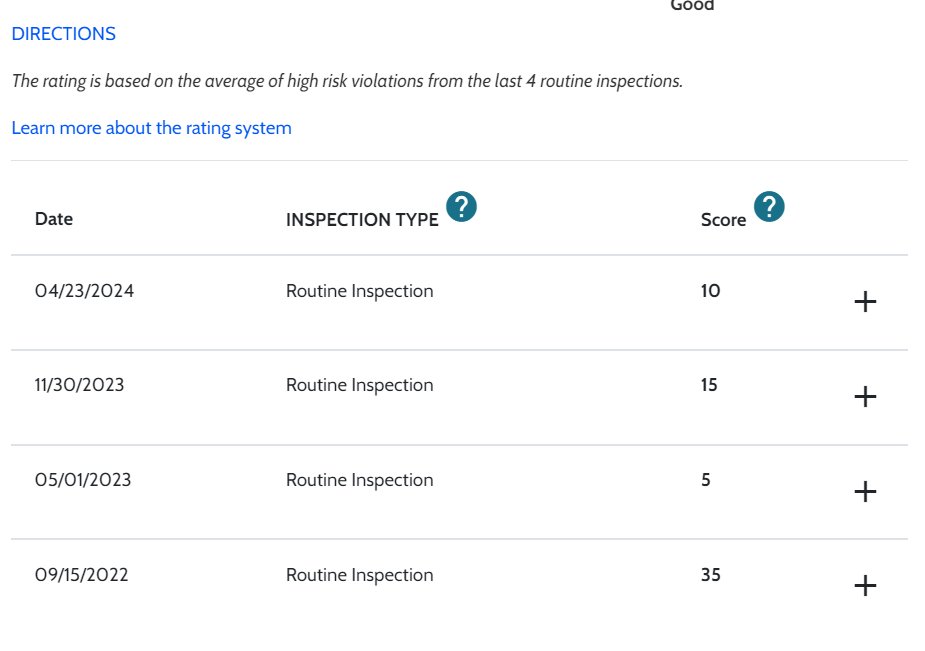Click the Score column header text
Screen dimensions: 925x651
pyautogui.click(x=723, y=220)
